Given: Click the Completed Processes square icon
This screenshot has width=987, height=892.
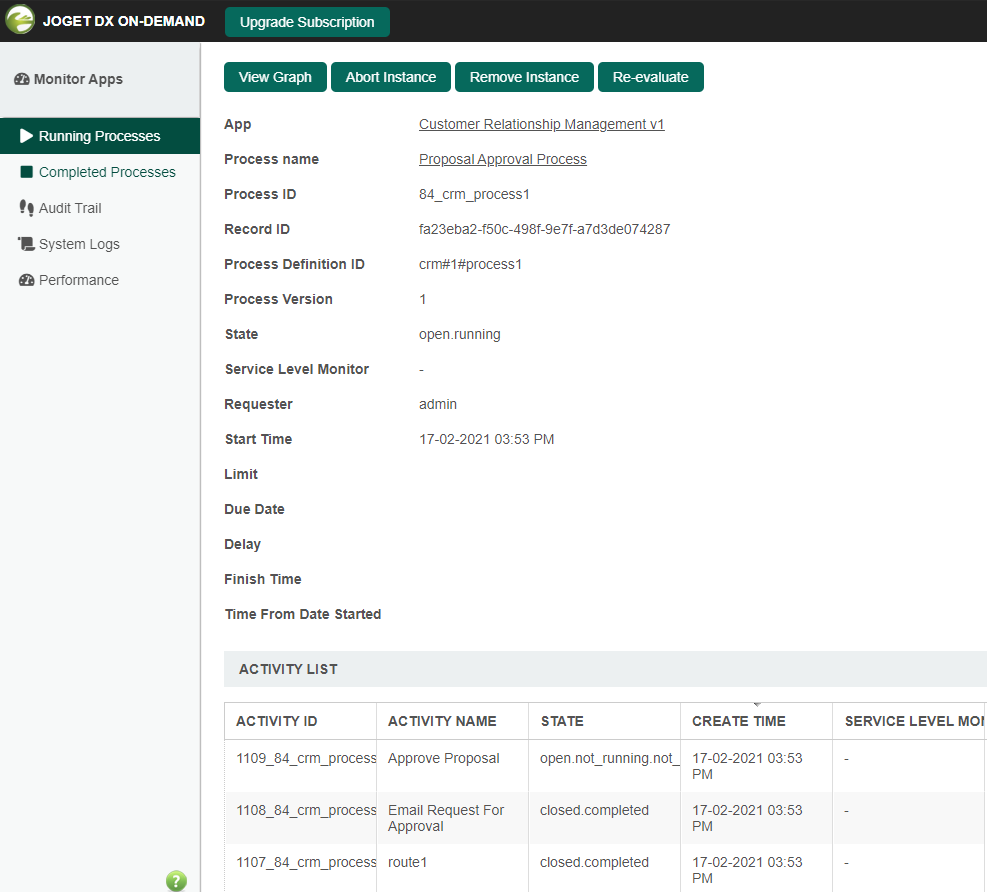Looking at the screenshot, I should [x=27, y=172].
